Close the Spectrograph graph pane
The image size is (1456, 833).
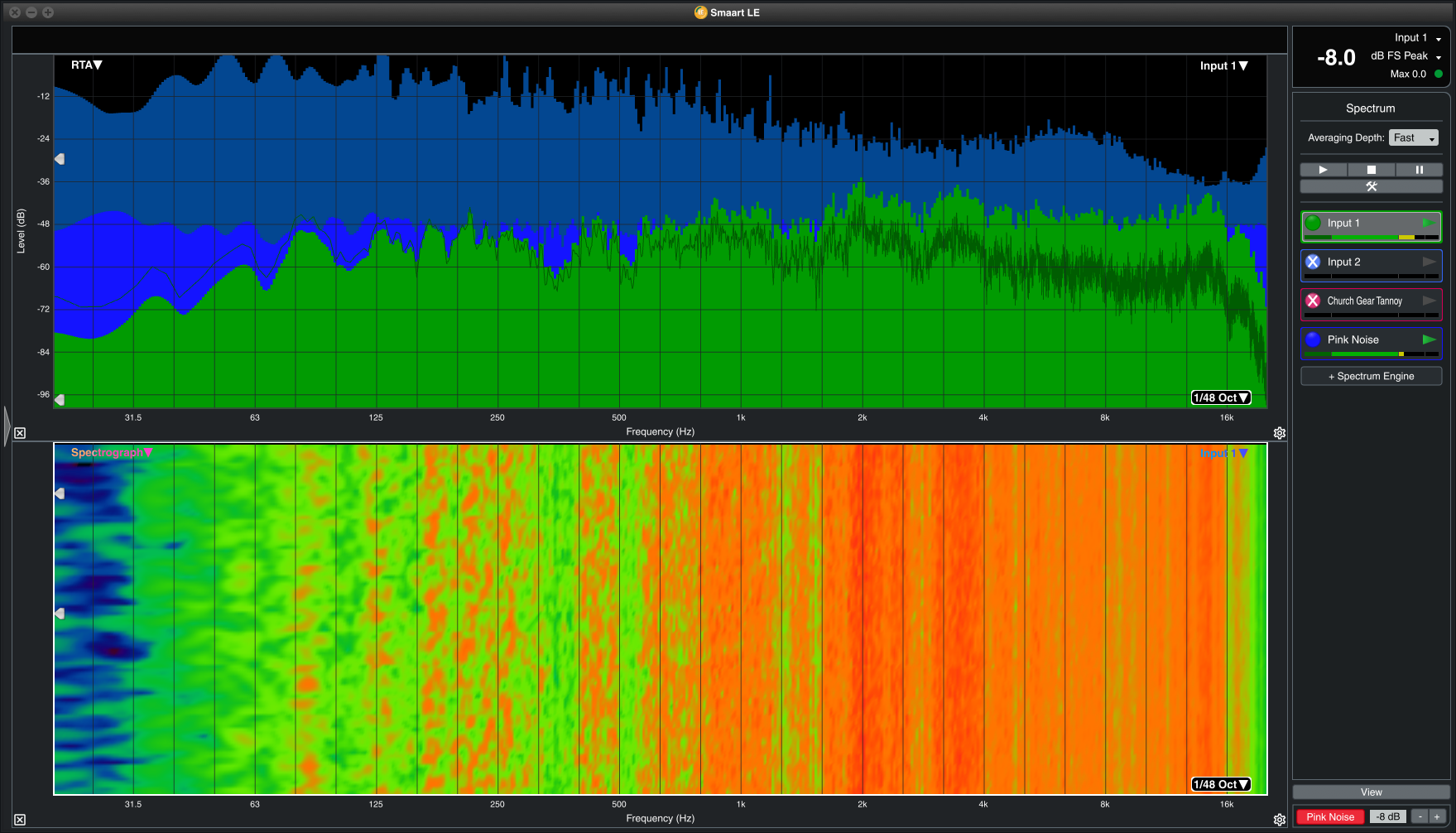pos(20,820)
